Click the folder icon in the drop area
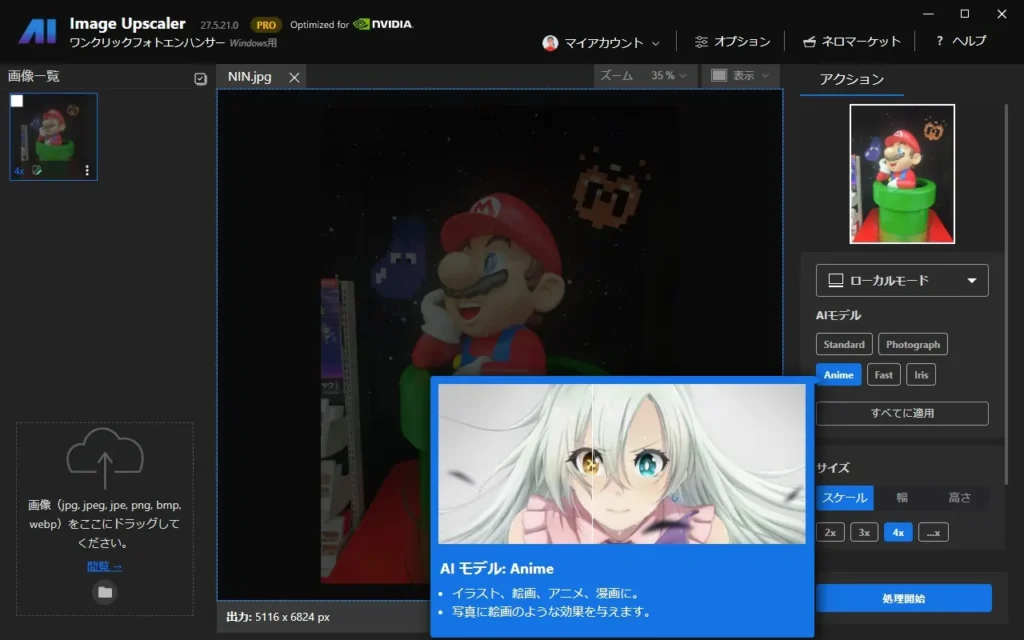This screenshot has width=1024, height=640. [x=105, y=592]
